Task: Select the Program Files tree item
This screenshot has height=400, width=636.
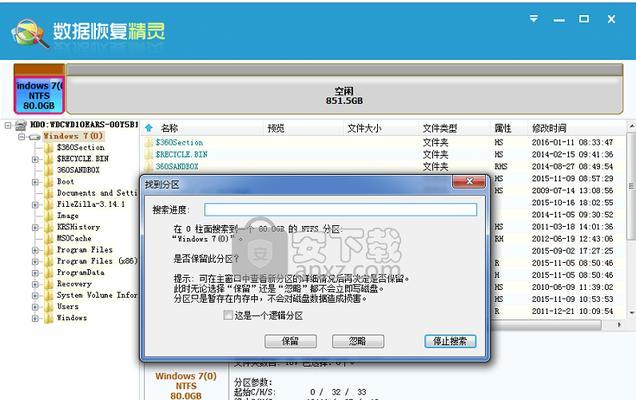Action: click(84, 249)
